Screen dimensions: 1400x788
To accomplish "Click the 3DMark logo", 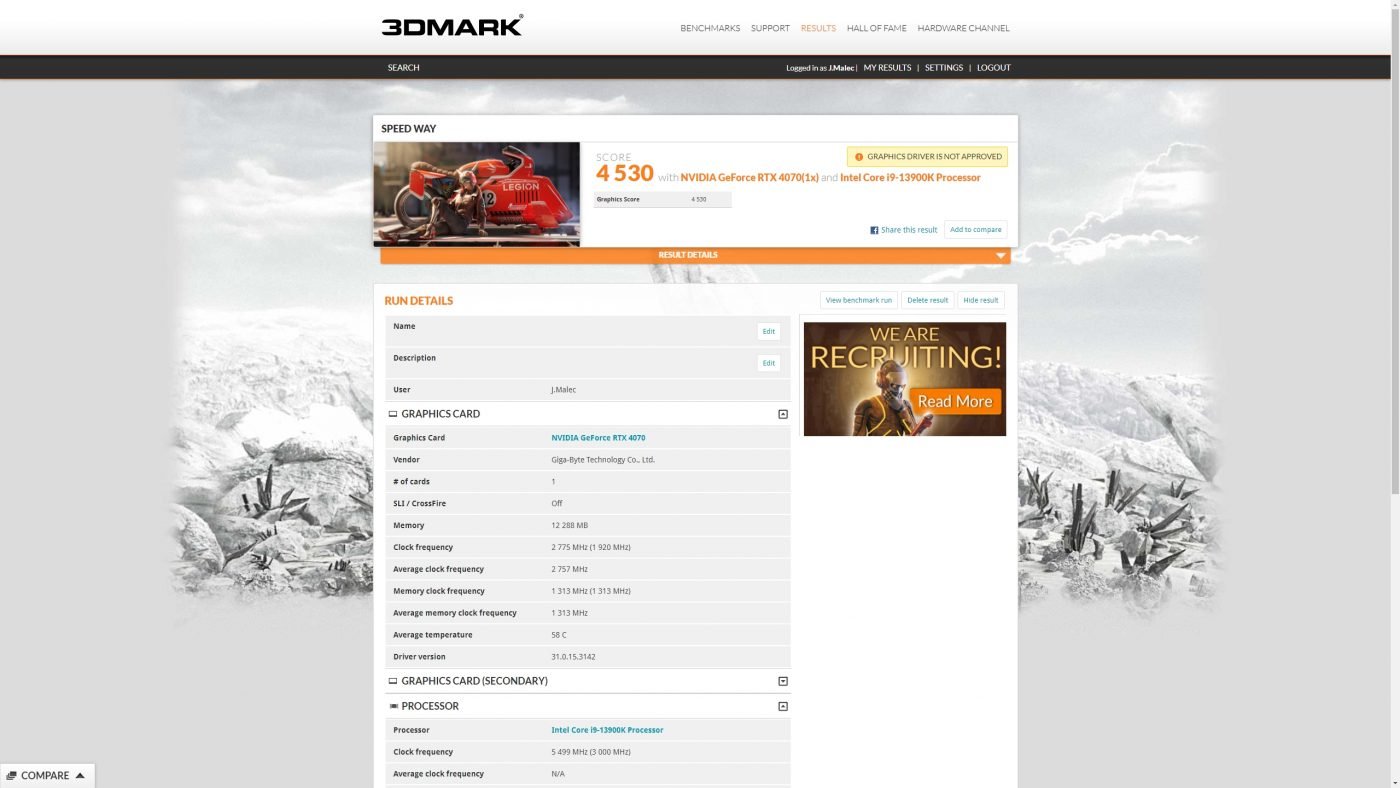I will 452,26.
